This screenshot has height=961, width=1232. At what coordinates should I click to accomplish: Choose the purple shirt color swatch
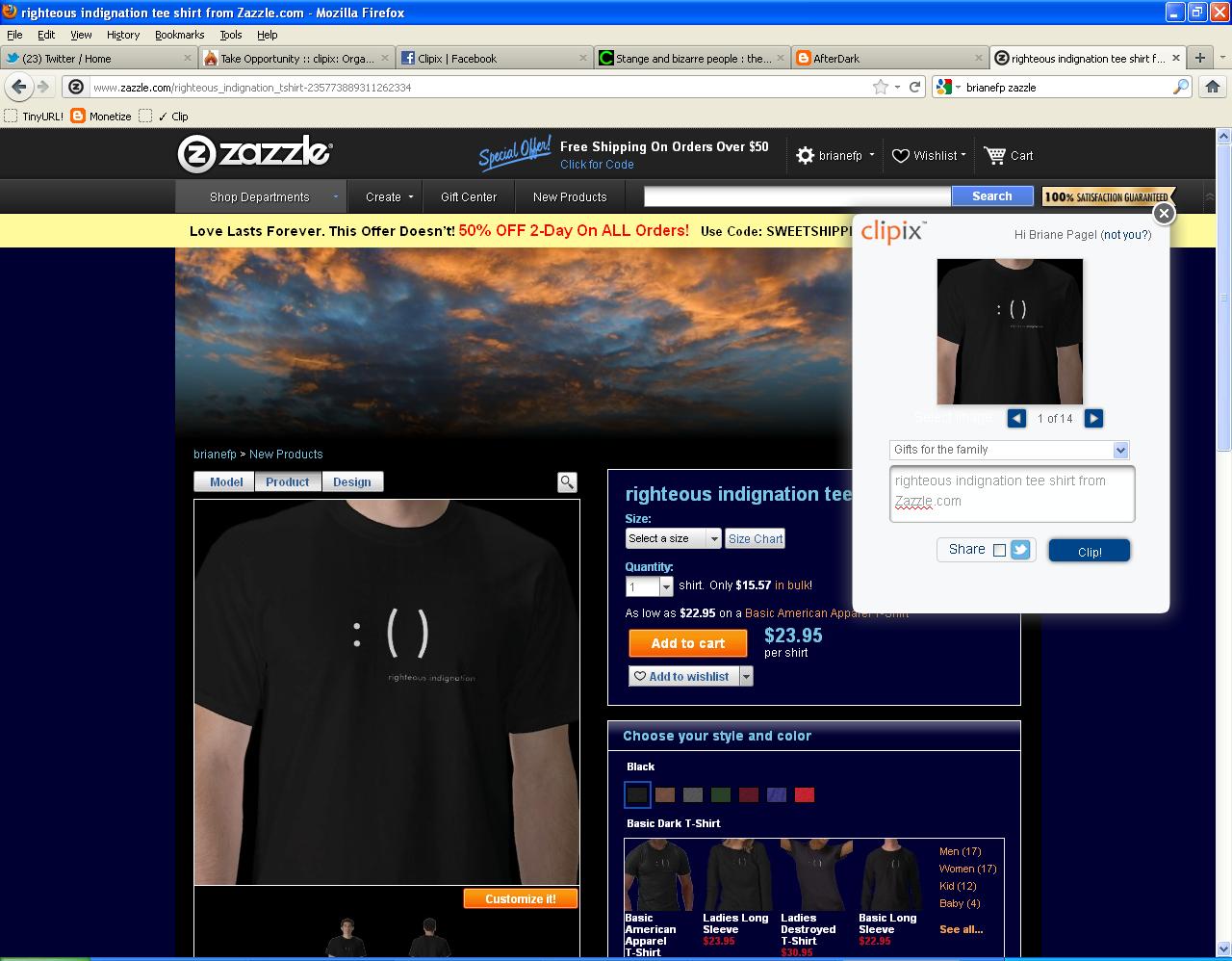click(x=777, y=794)
